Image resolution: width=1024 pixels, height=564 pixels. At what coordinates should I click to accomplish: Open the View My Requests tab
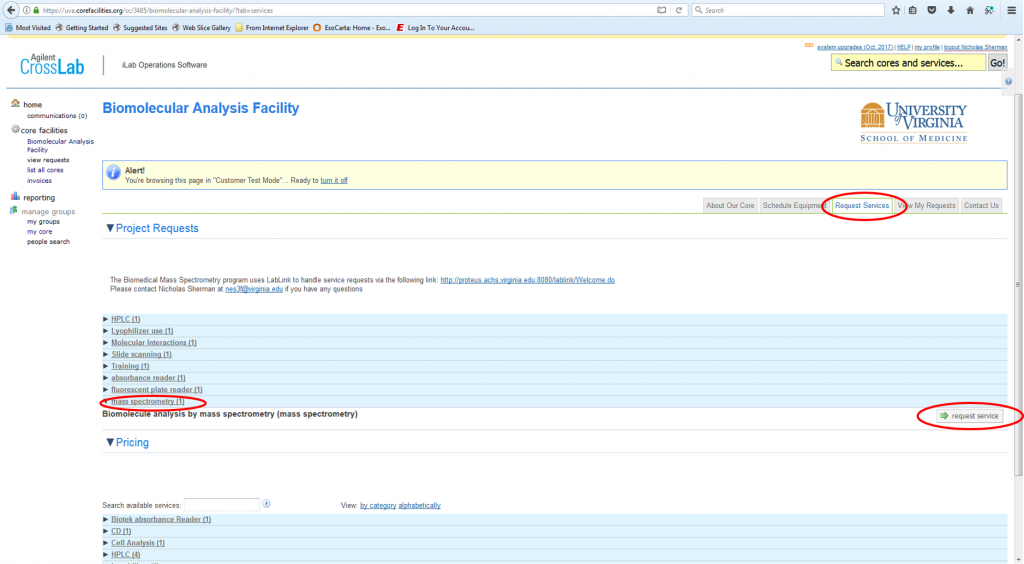pos(927,205)
